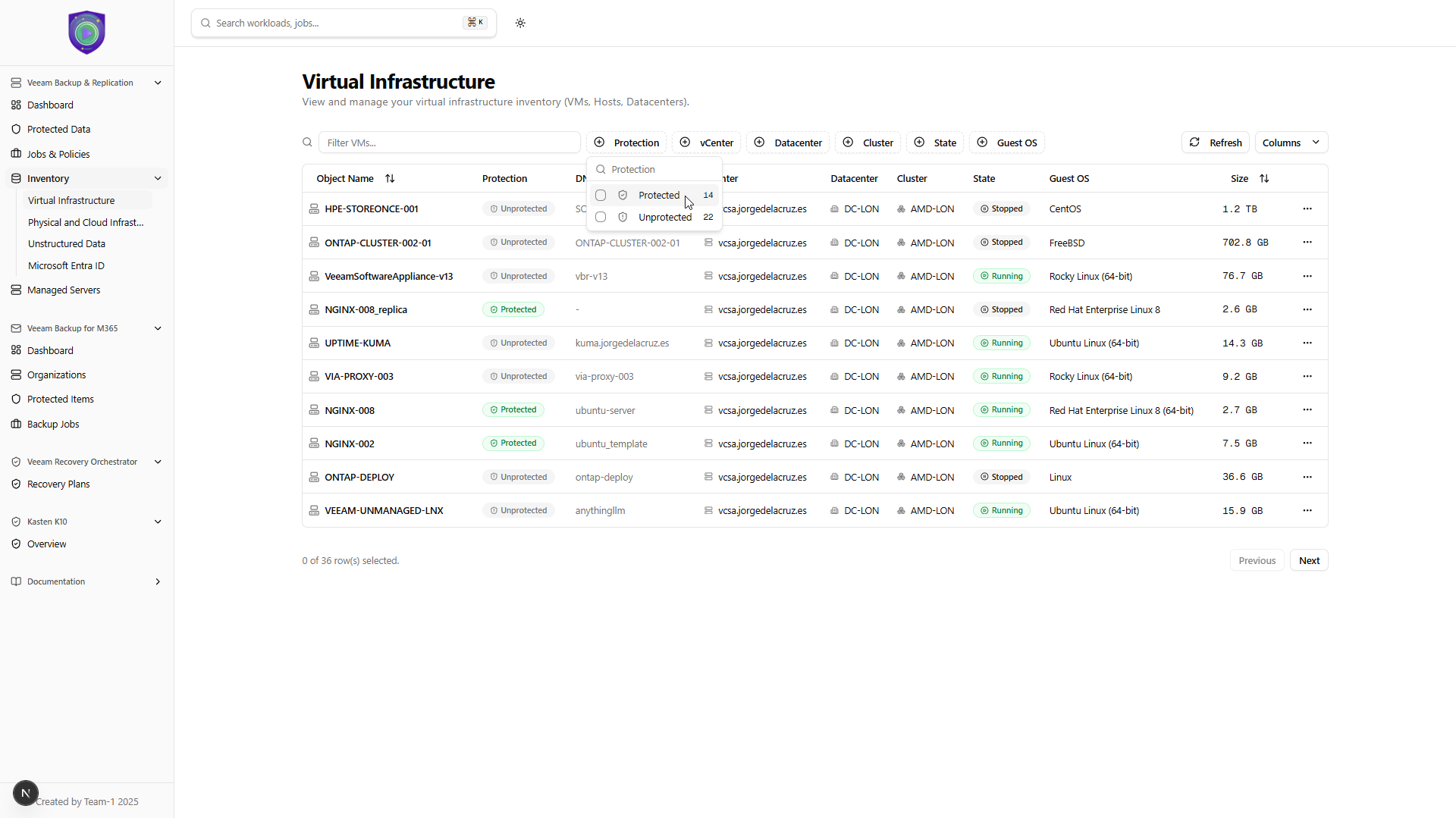Collapse the Inventory section chevron
This screenshot has height=818, width=1456.
click(x=158, y=179)
